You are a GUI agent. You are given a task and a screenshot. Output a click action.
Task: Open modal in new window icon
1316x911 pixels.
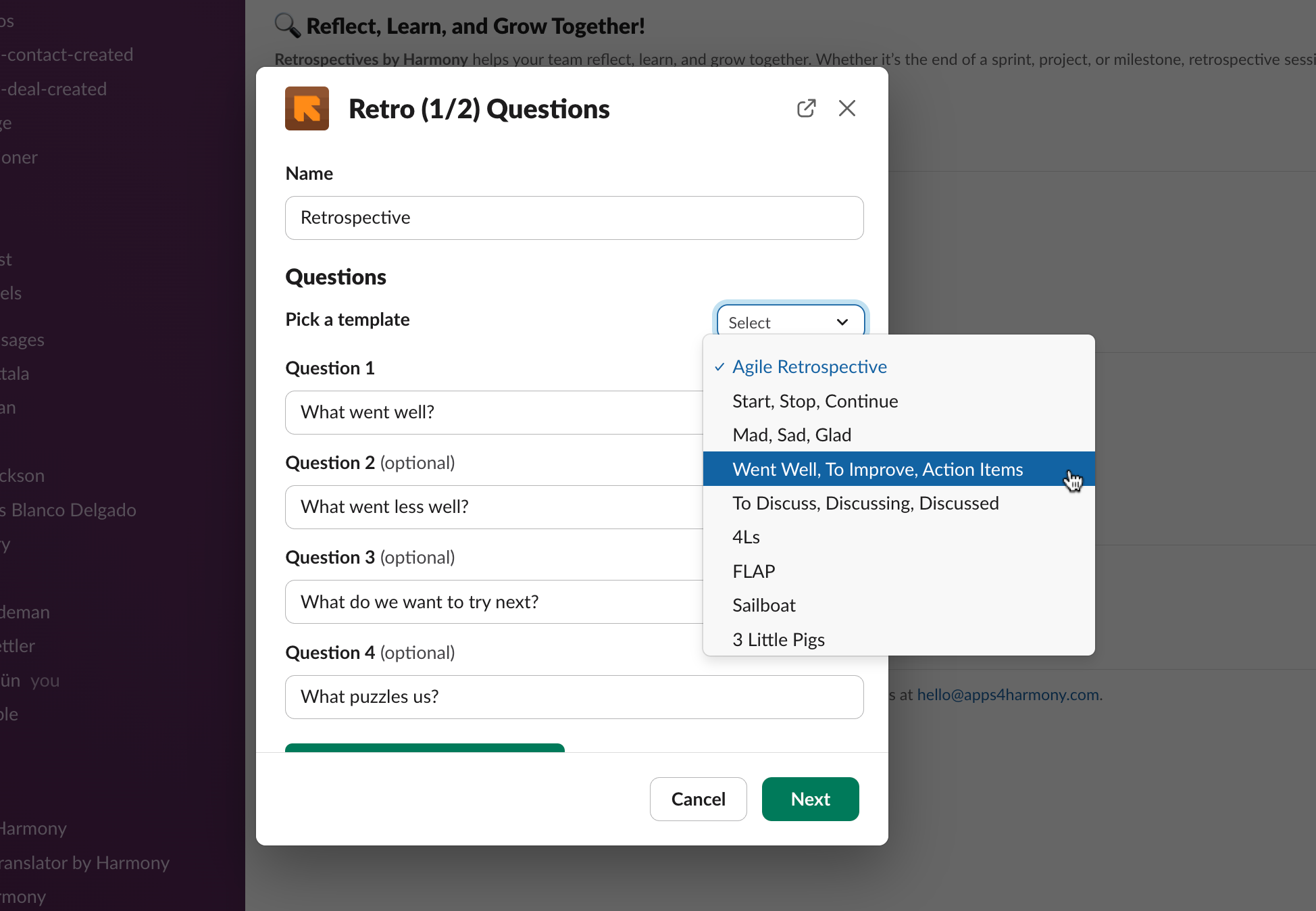806,108
